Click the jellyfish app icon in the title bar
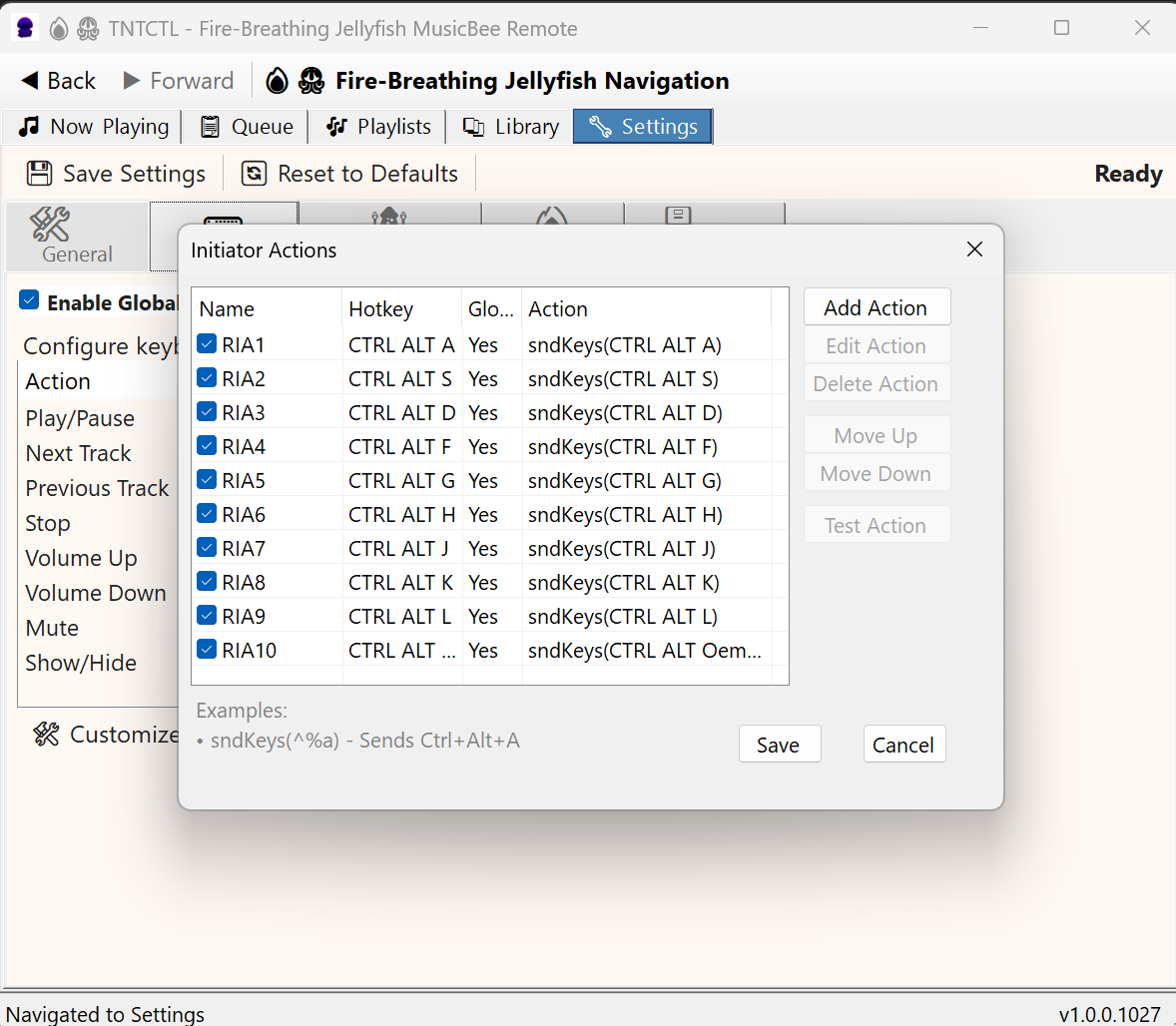Screen dimensions: 1176x1026 (x=23, y=27)
